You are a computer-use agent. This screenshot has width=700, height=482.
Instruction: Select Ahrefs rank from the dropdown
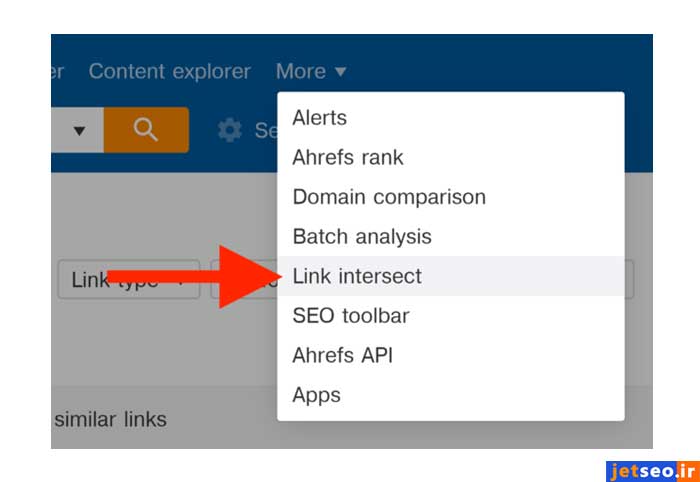(450, 157)
